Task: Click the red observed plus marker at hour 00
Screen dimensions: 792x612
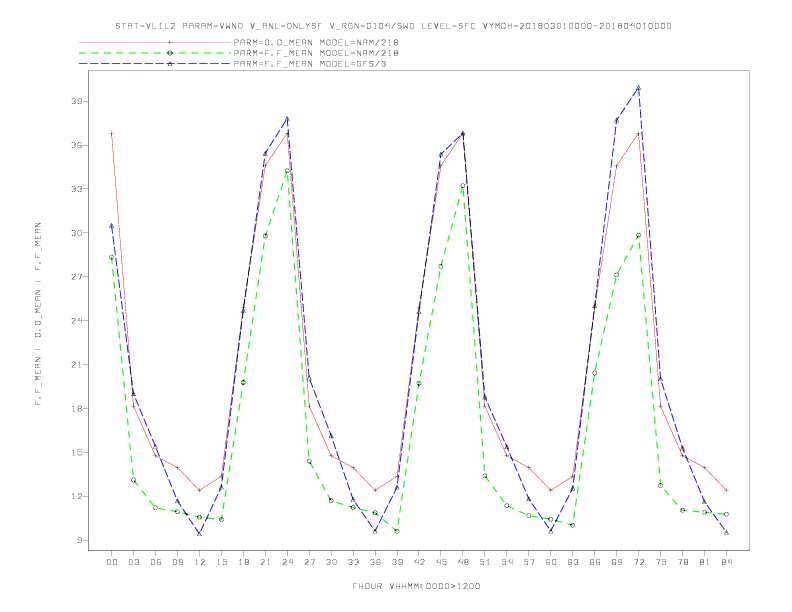Action: [112, 134]
